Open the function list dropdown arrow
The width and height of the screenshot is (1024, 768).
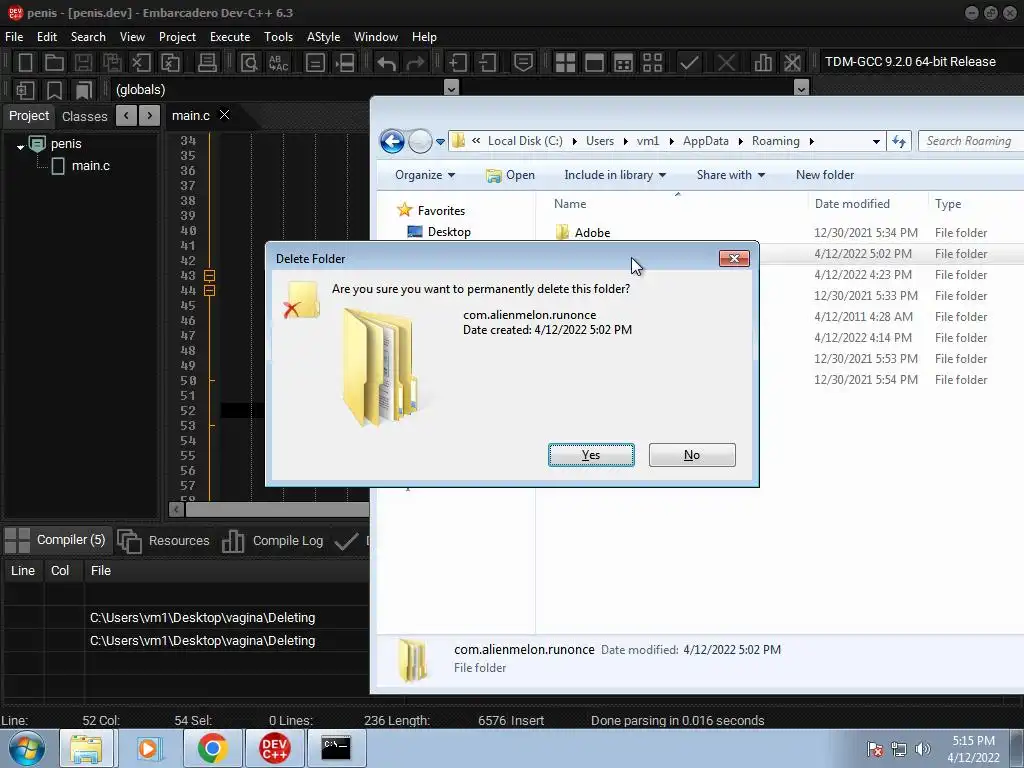[x=802, y=88]
